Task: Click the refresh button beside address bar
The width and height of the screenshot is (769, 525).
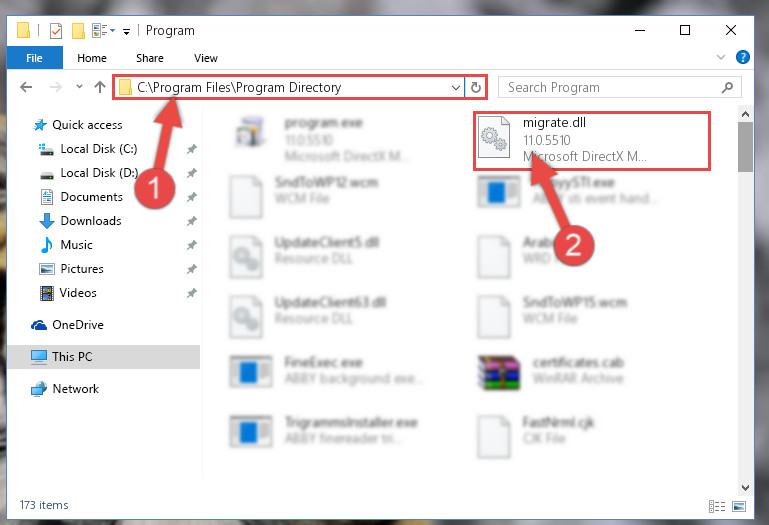Action: 475,87
